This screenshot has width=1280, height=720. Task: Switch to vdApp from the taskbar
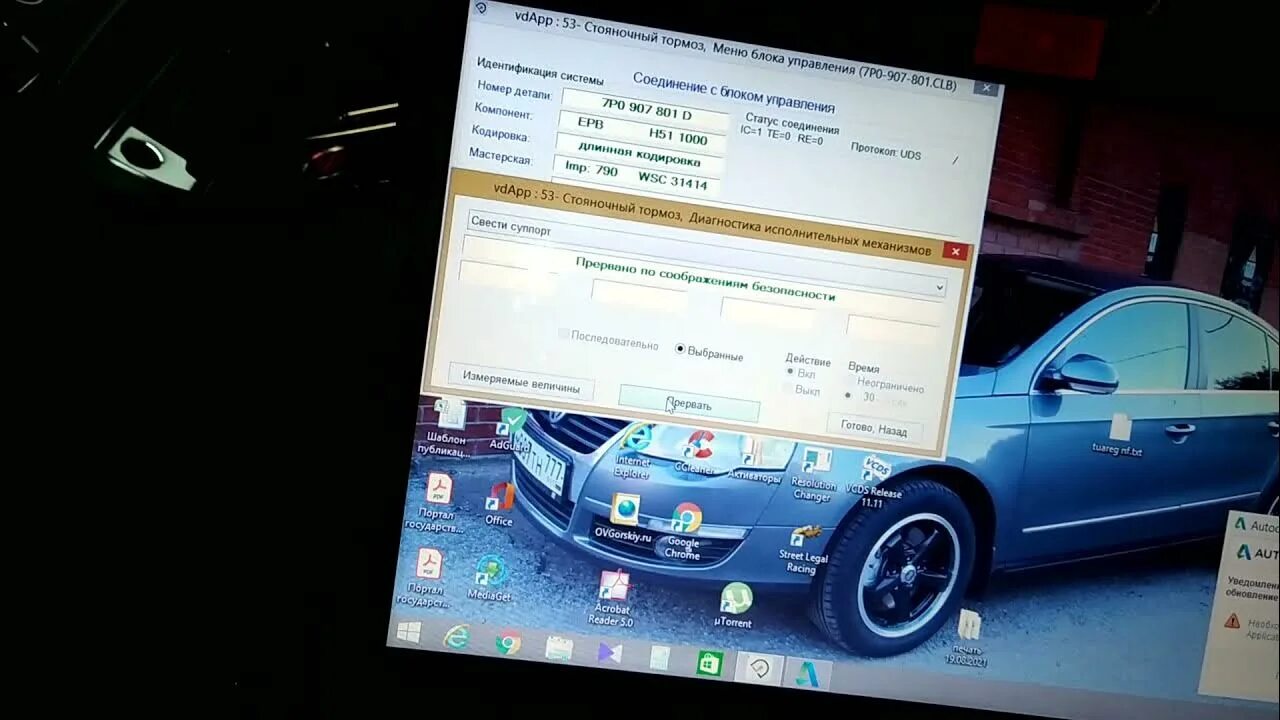[759, 670]
